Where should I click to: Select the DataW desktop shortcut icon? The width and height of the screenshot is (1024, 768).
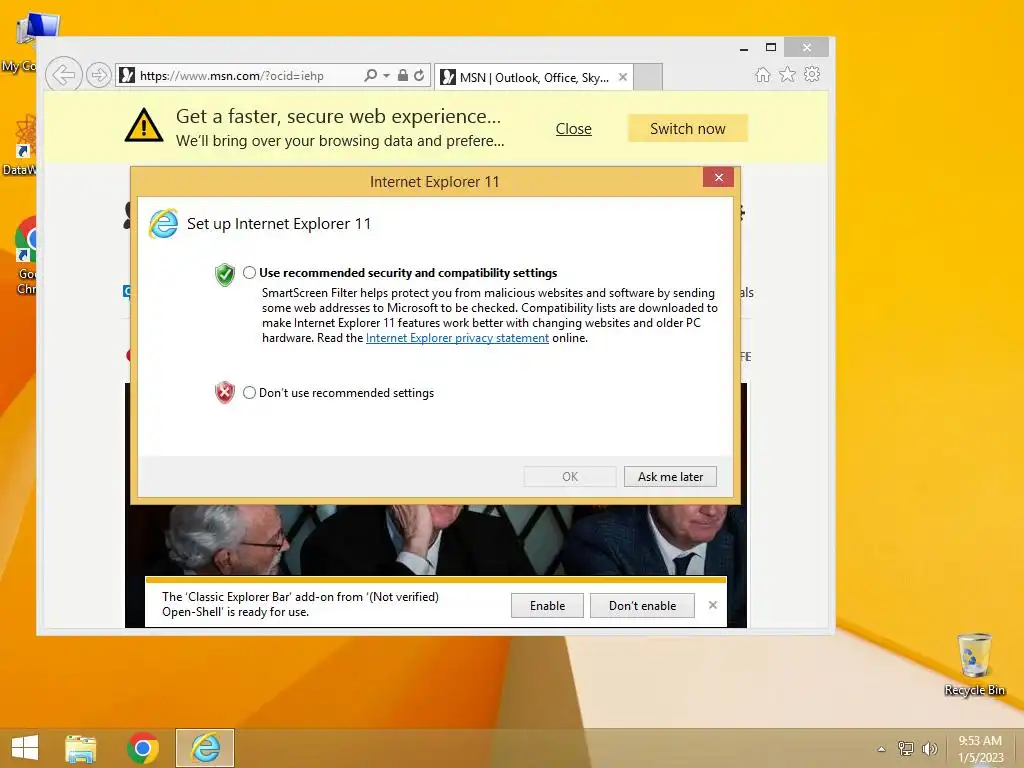pyautogui.click(x=24, y=145)
